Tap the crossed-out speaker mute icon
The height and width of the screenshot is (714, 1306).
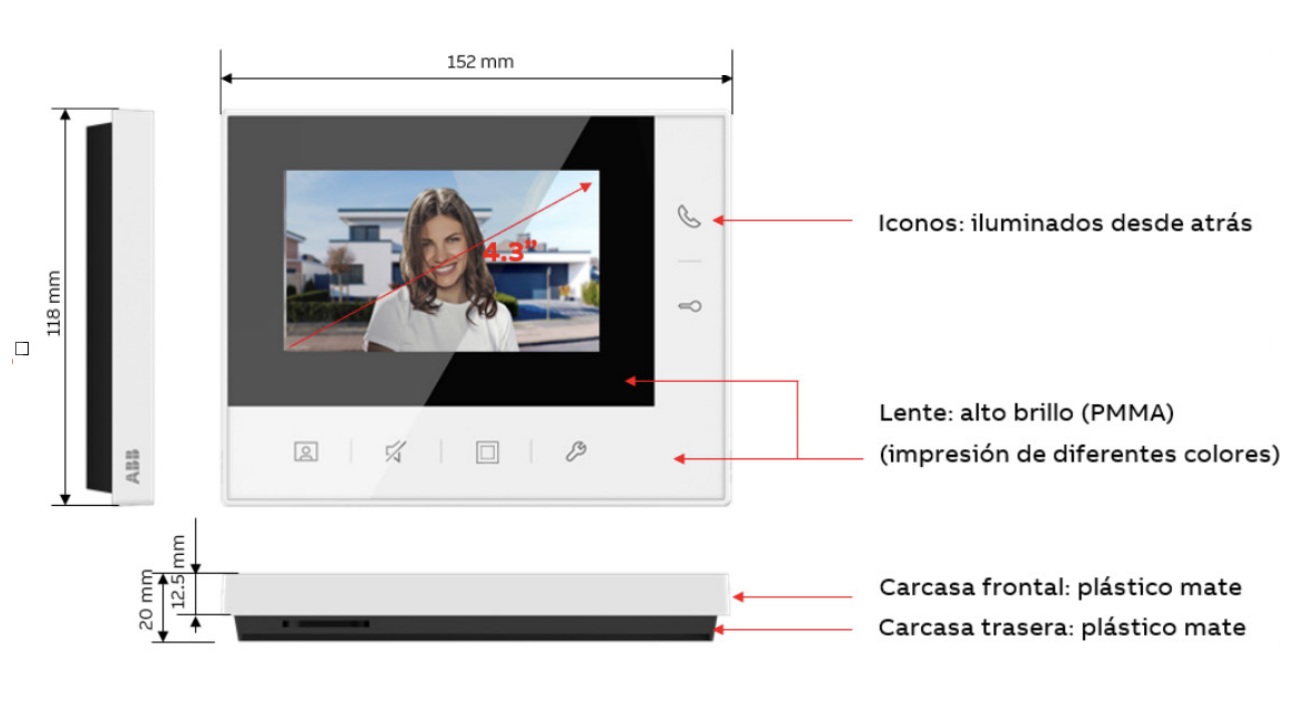tap(395, 452)
